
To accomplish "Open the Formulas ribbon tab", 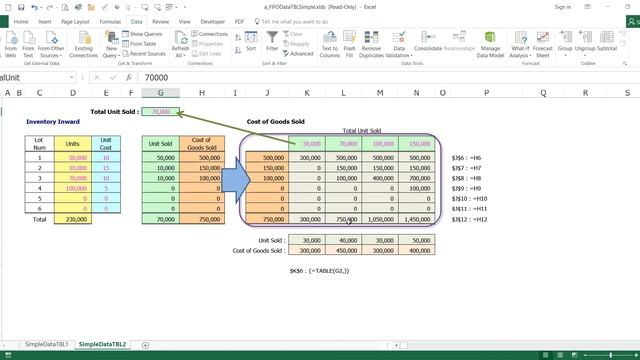I will point(110,22).
